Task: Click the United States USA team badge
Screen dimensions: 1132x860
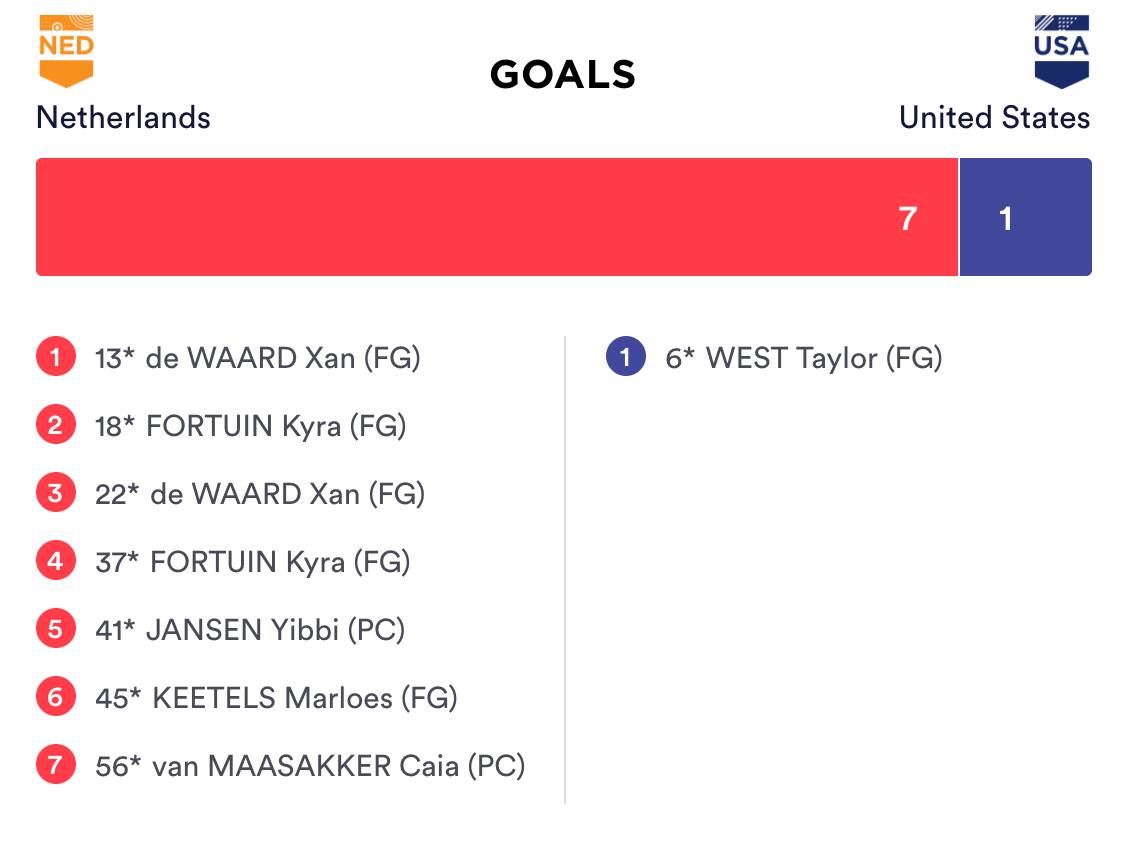Action: coord(1061,51)
